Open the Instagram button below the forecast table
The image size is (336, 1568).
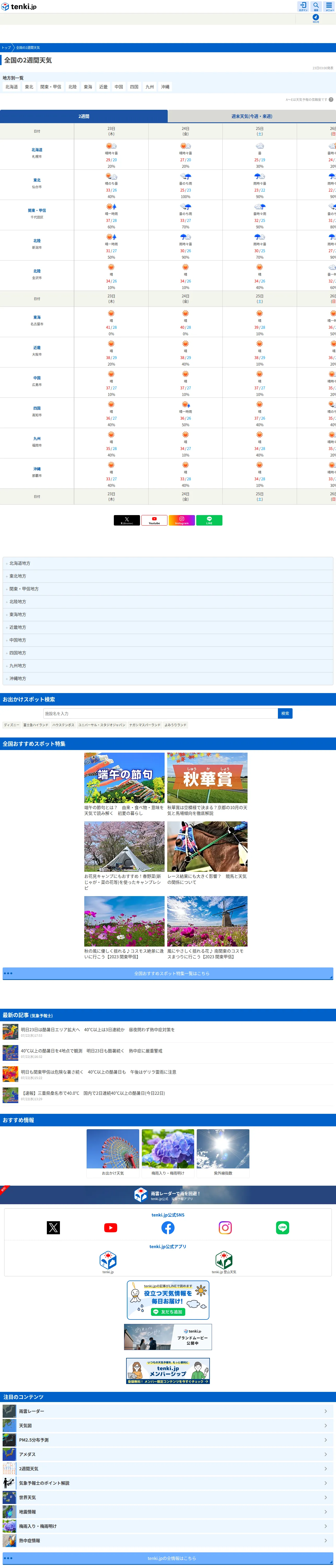(x=182, y=520)
